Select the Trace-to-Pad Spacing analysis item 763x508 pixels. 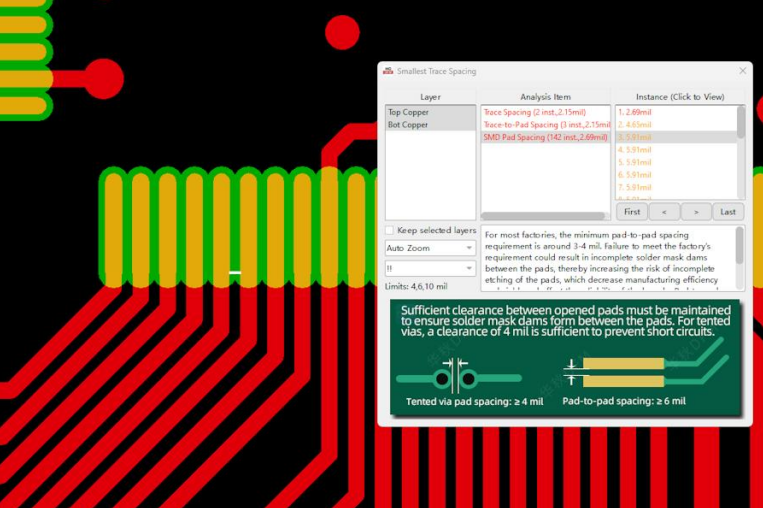(x=545, y=125)
